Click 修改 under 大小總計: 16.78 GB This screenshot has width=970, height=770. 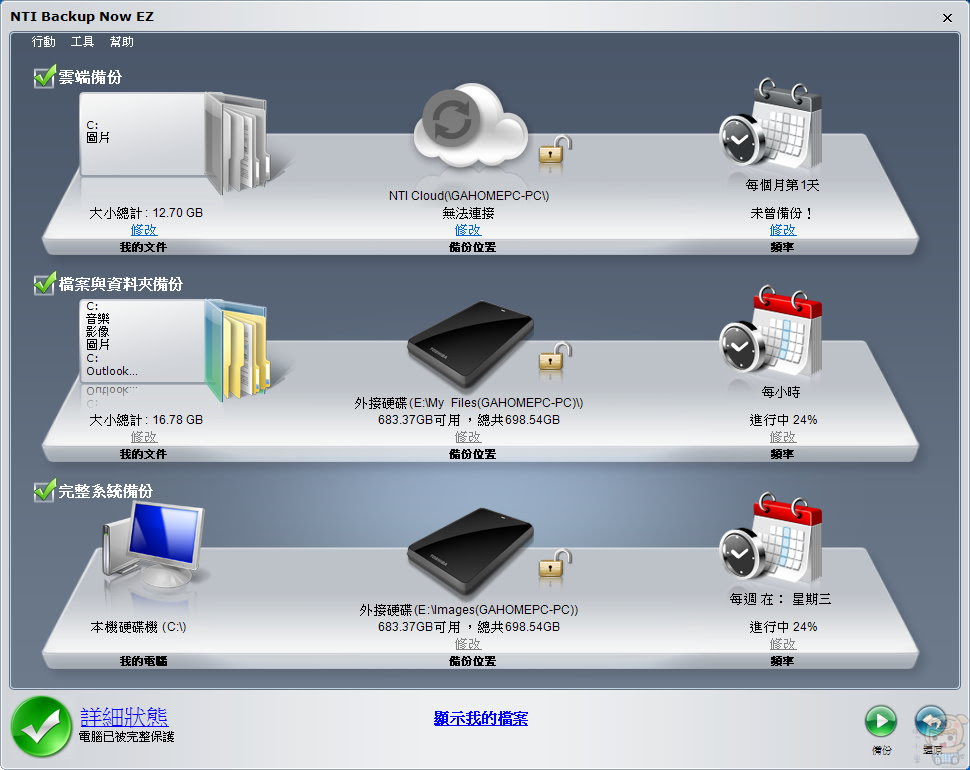[x=144, y=437]
